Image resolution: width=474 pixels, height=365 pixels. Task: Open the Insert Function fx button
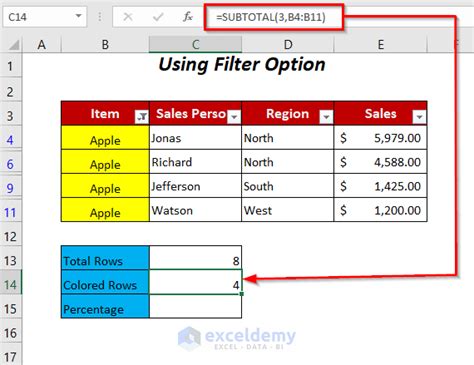point(188,17)
